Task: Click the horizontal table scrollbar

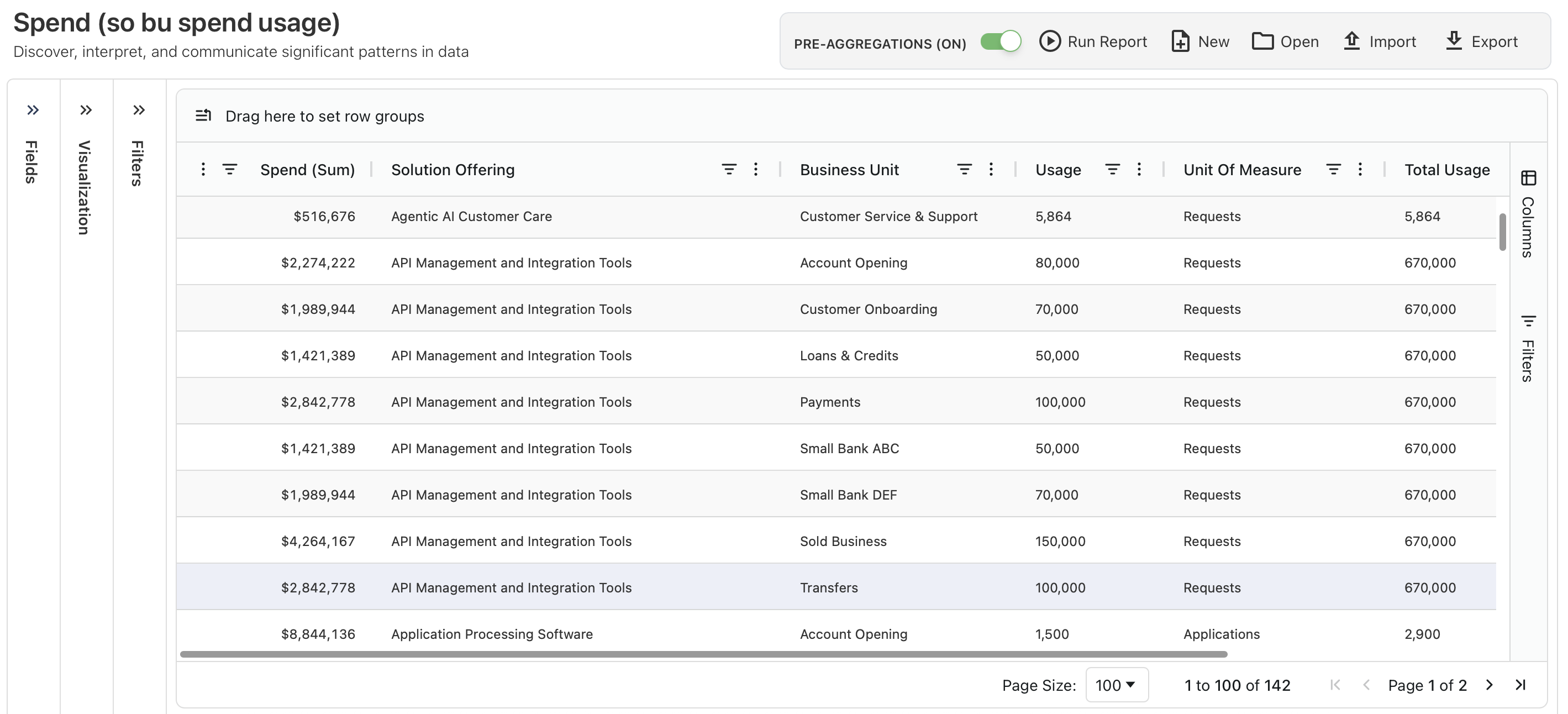Action: (703, 654)
